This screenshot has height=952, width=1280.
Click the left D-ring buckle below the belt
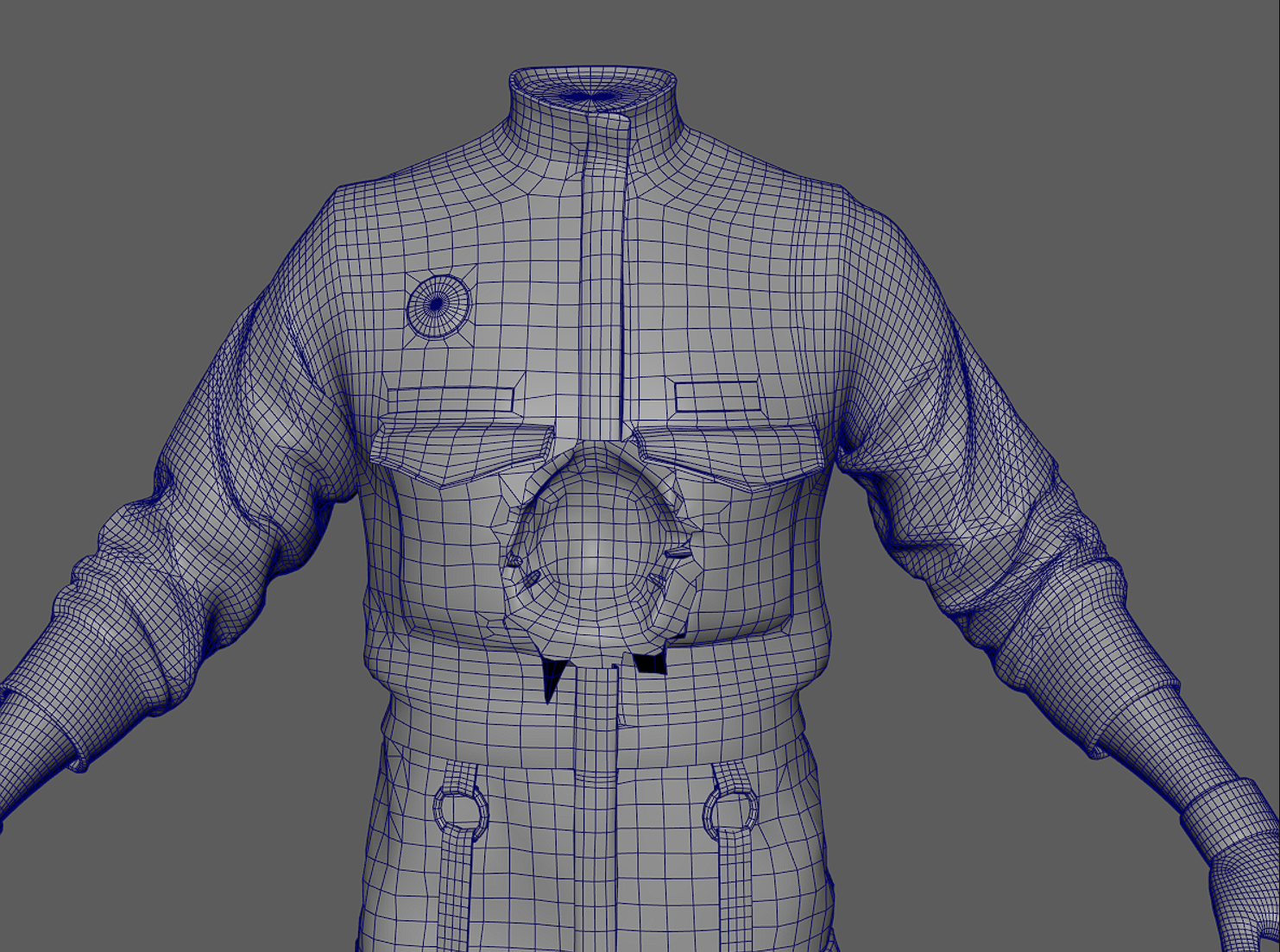459,810
